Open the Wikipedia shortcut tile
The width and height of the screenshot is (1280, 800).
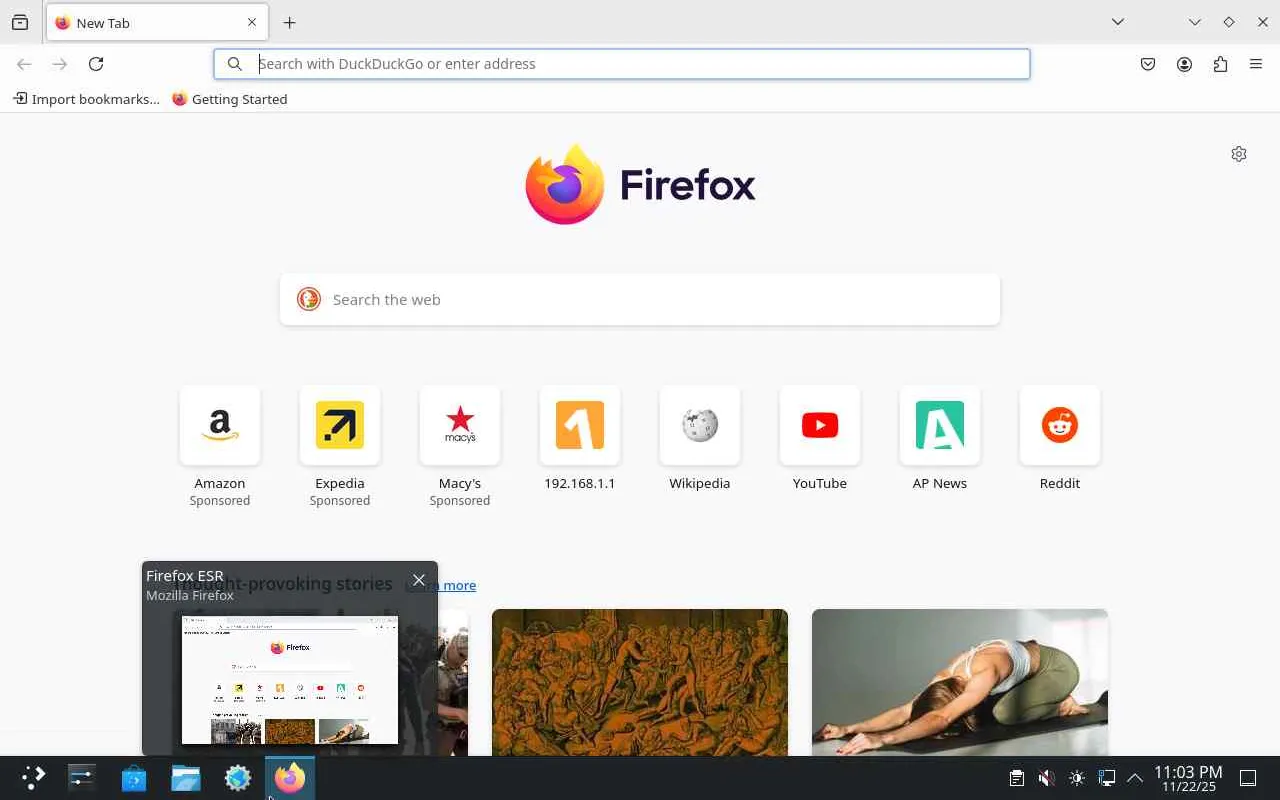(700, 439)
